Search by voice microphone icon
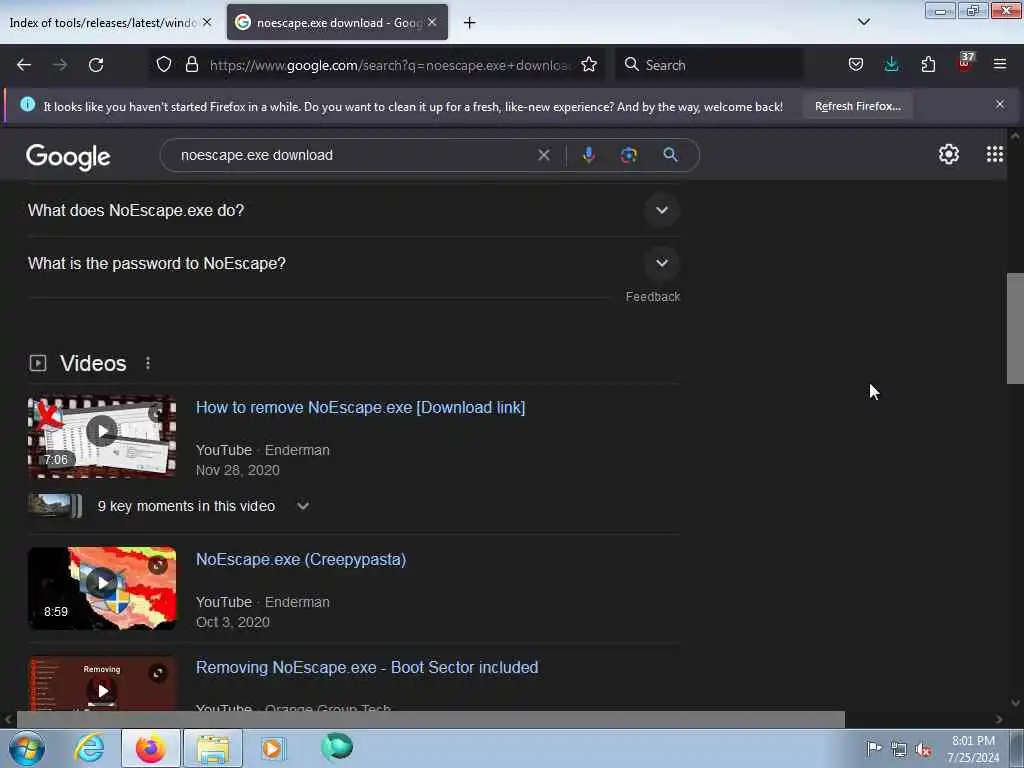1024x768 pixels. (588, 155)
